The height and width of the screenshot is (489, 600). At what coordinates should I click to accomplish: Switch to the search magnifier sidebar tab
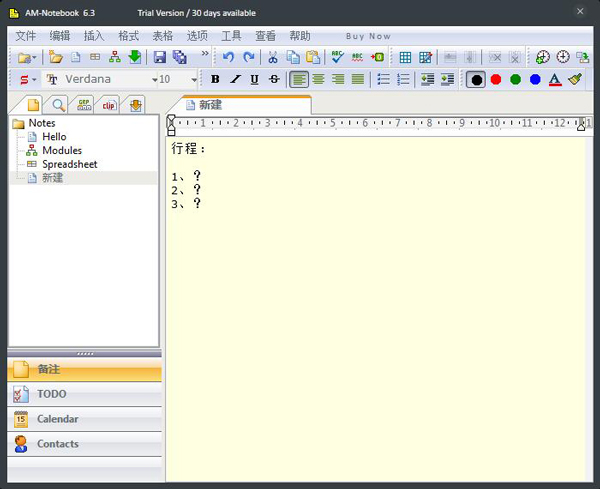point(58,104)
